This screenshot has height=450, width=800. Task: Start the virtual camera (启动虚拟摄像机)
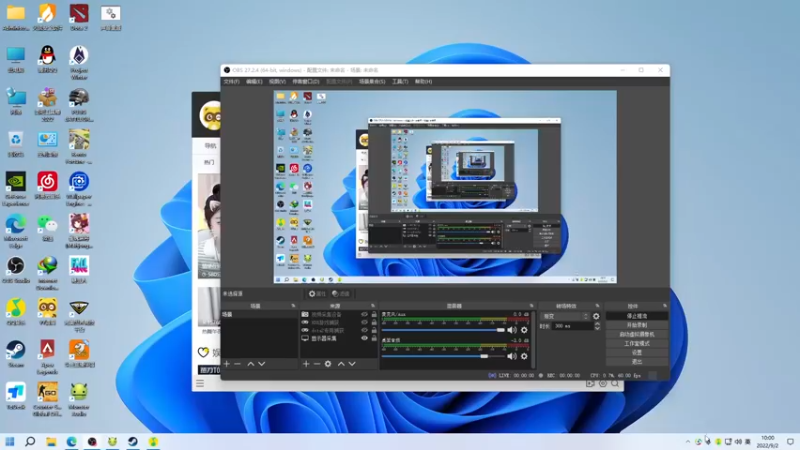point(637,335)
